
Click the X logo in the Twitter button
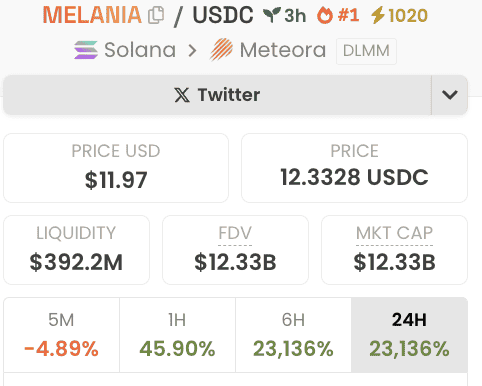[x=182, y=95]
